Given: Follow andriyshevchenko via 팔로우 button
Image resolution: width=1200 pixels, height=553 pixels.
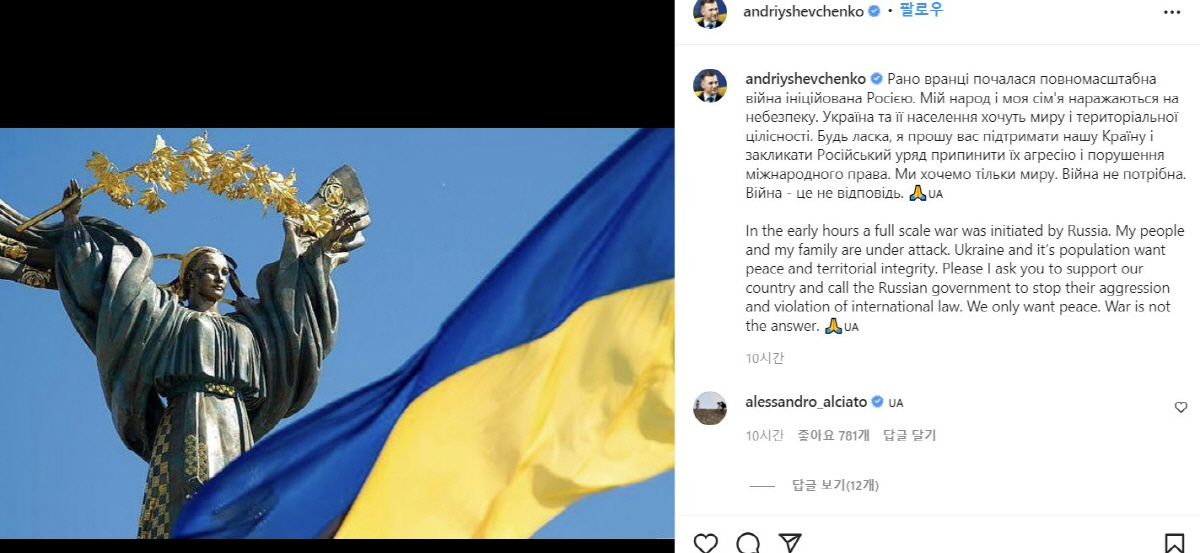Looking at the screenshot, I should tap(921, 10).
